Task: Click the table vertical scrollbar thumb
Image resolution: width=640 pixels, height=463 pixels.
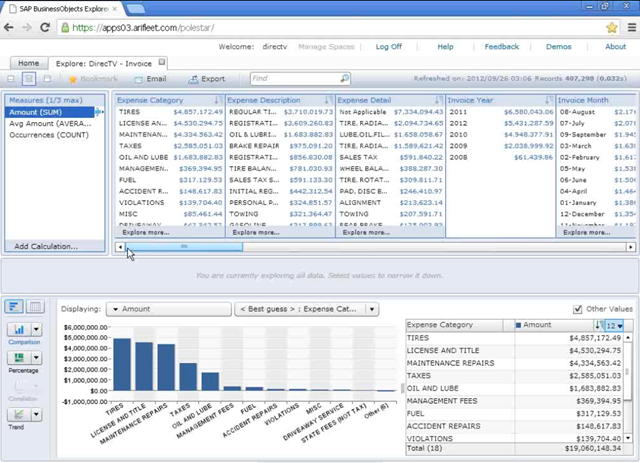Action: pos(628,372)
